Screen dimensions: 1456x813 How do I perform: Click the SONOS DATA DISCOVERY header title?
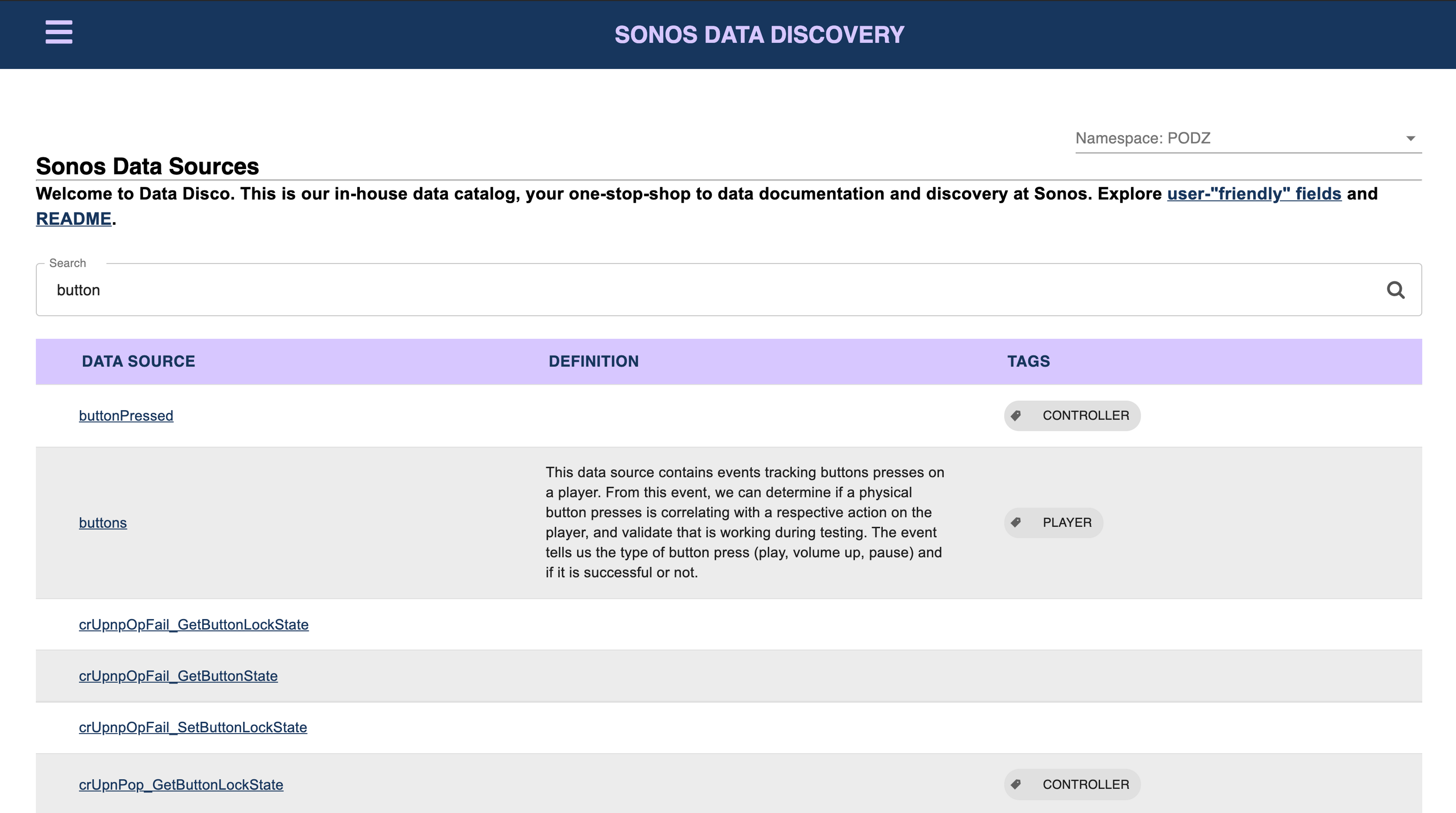click(x=759, y=35)
